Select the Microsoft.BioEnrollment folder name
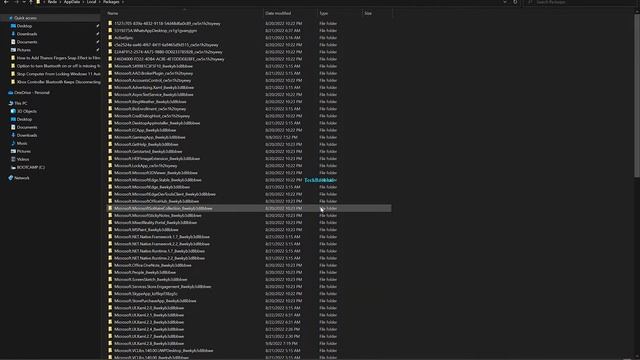This screenshot has height=360, width=640. click(x=150, y=109)
